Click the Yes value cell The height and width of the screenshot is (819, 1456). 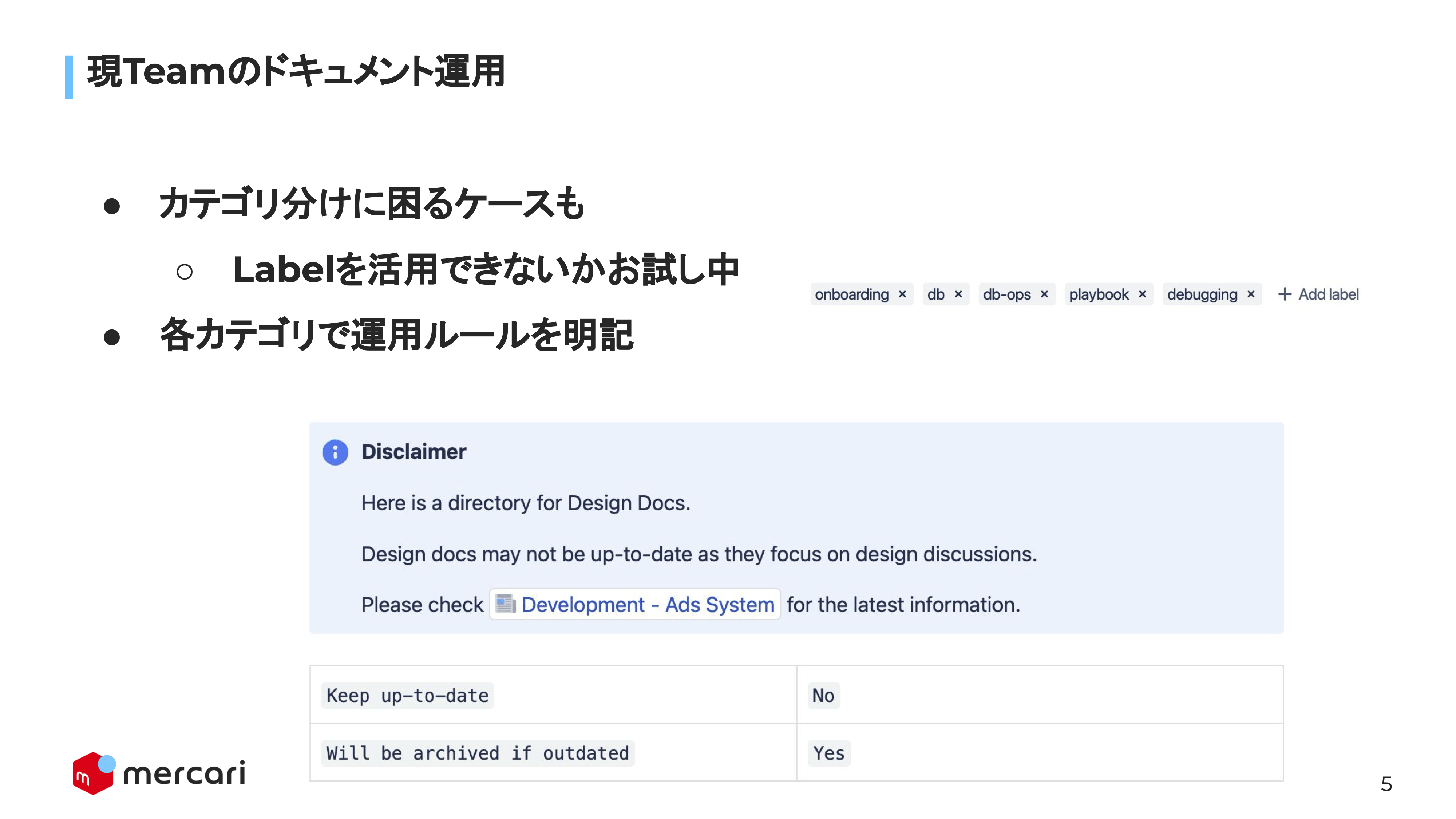pos(1040,752)
